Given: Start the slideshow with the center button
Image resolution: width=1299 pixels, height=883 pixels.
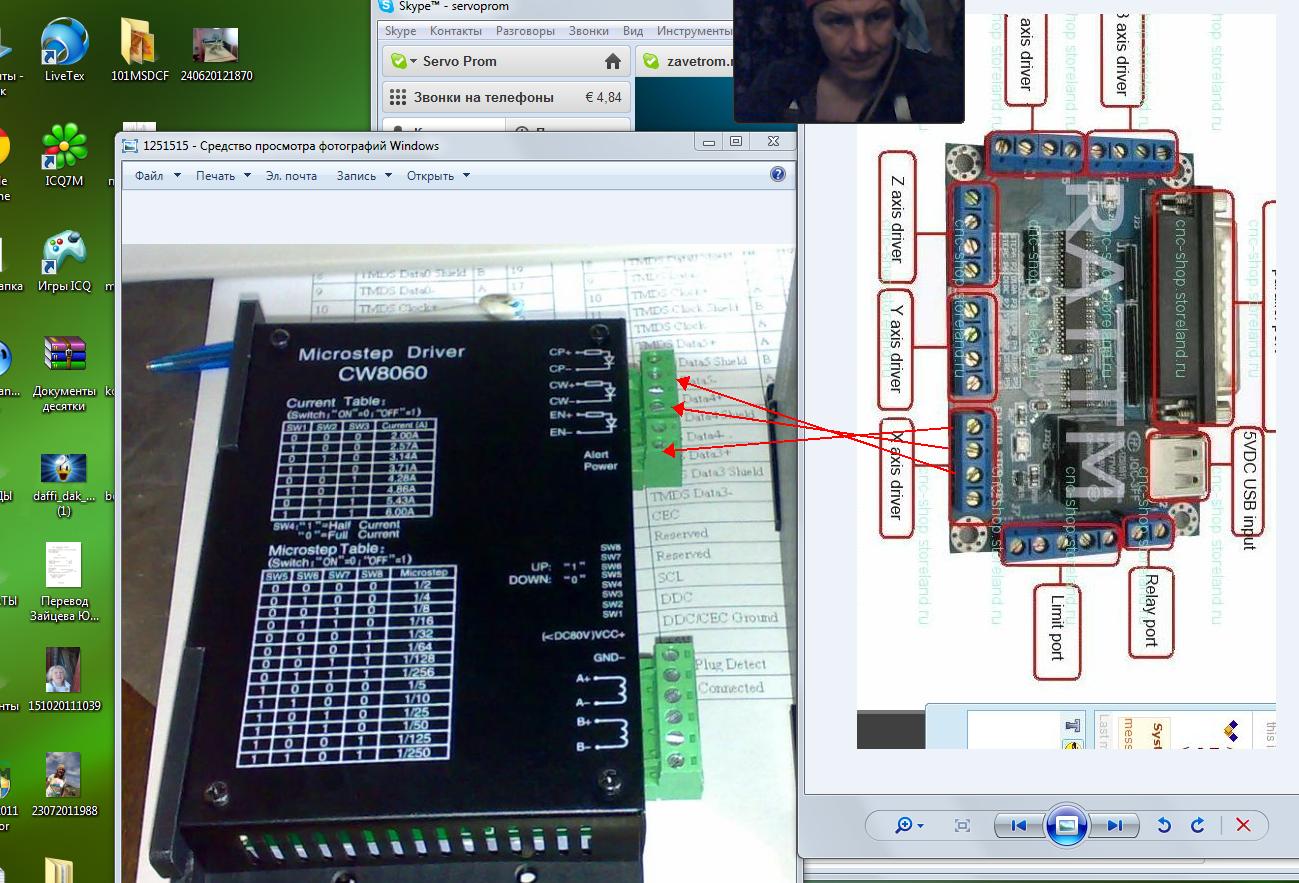Looking at the screenshot, I should (x=1066, y=825).
